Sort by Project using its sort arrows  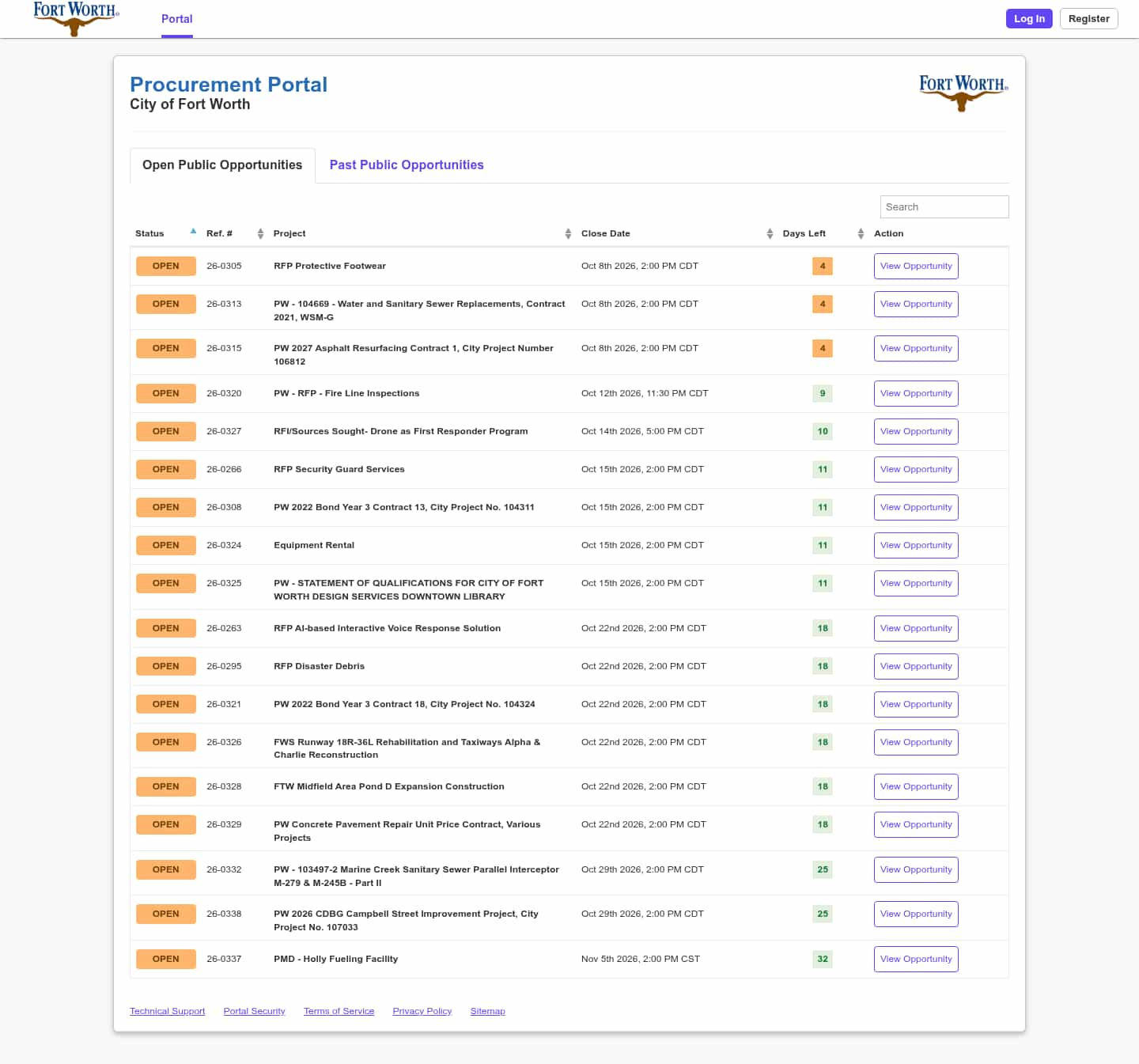[568, 233]
